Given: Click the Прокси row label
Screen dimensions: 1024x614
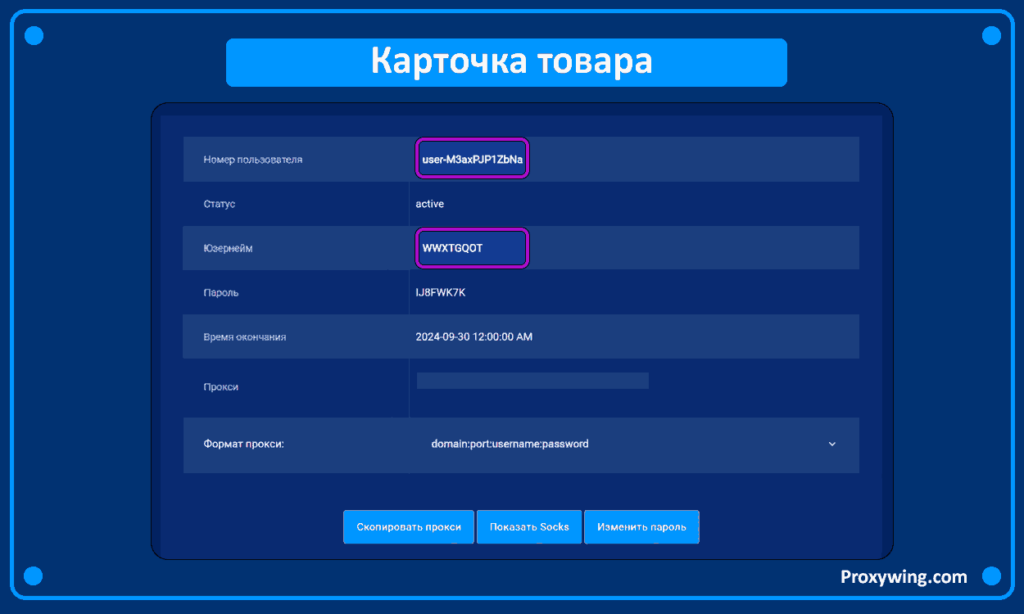Looking at the screenshot, I should pyautogui.click(x=221, y=387).
